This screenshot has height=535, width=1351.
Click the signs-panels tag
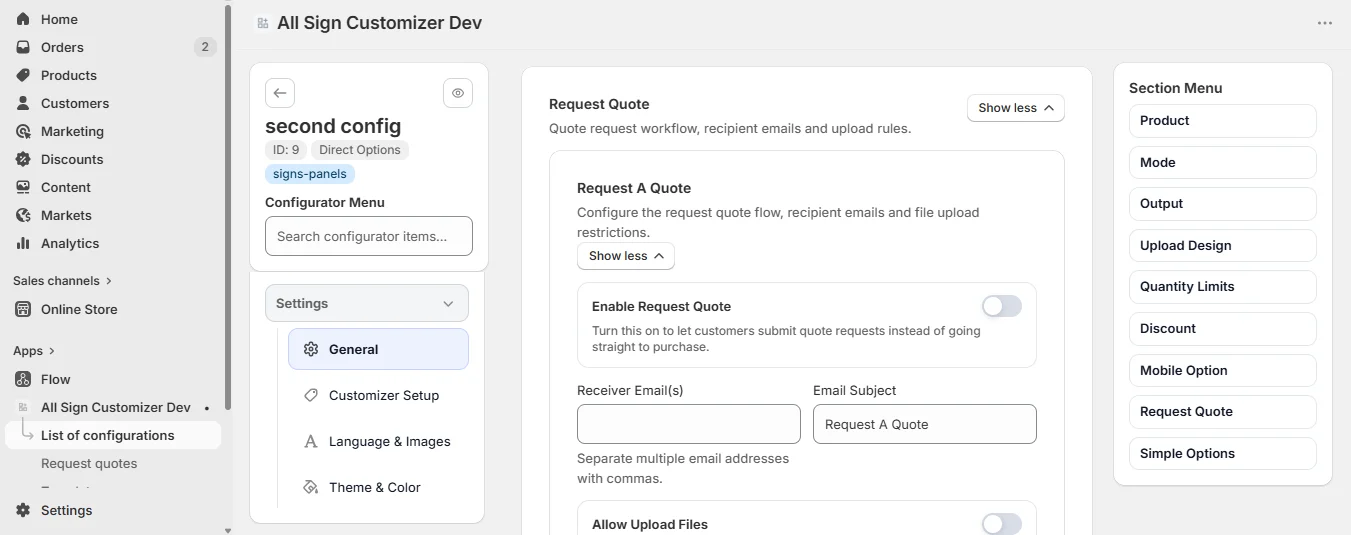pos(310,174)
